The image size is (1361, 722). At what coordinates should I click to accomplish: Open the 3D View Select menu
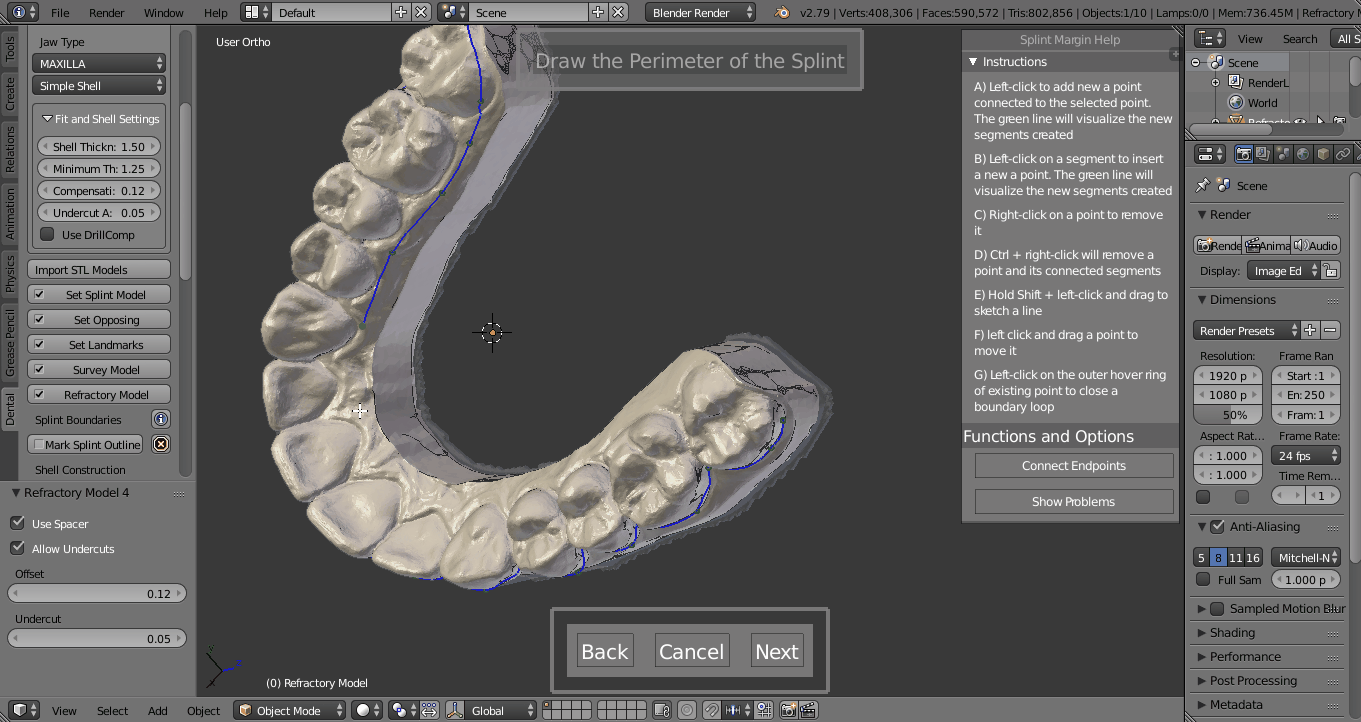112,710
